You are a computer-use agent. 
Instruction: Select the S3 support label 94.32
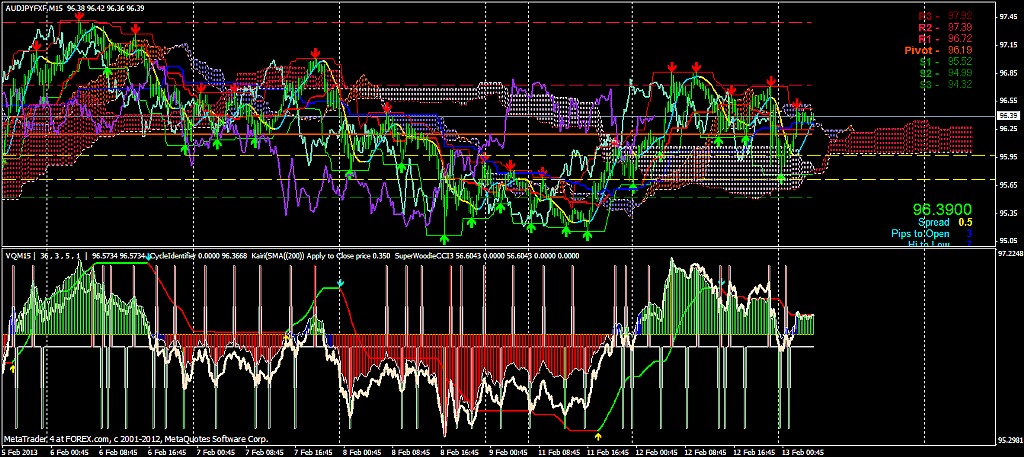(x=946, y=84)
